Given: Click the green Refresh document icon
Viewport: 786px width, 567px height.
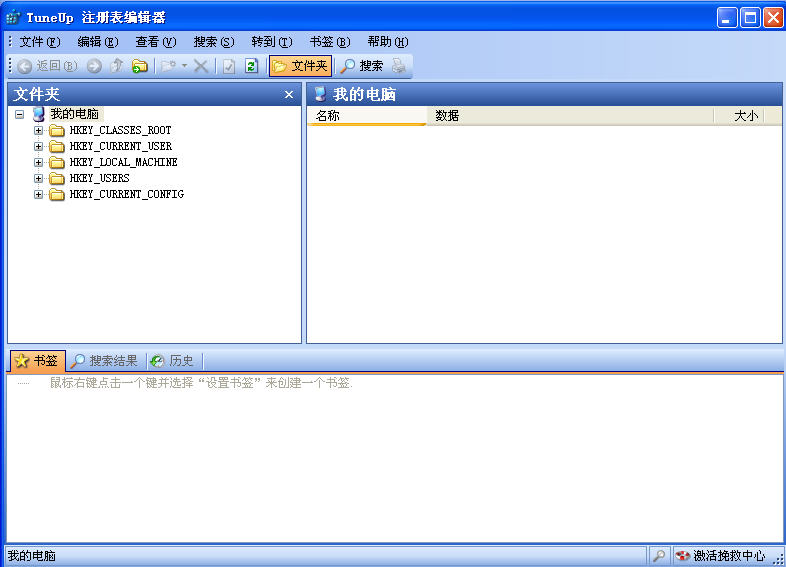Looking at the screenshot, I should click(251, 66).
